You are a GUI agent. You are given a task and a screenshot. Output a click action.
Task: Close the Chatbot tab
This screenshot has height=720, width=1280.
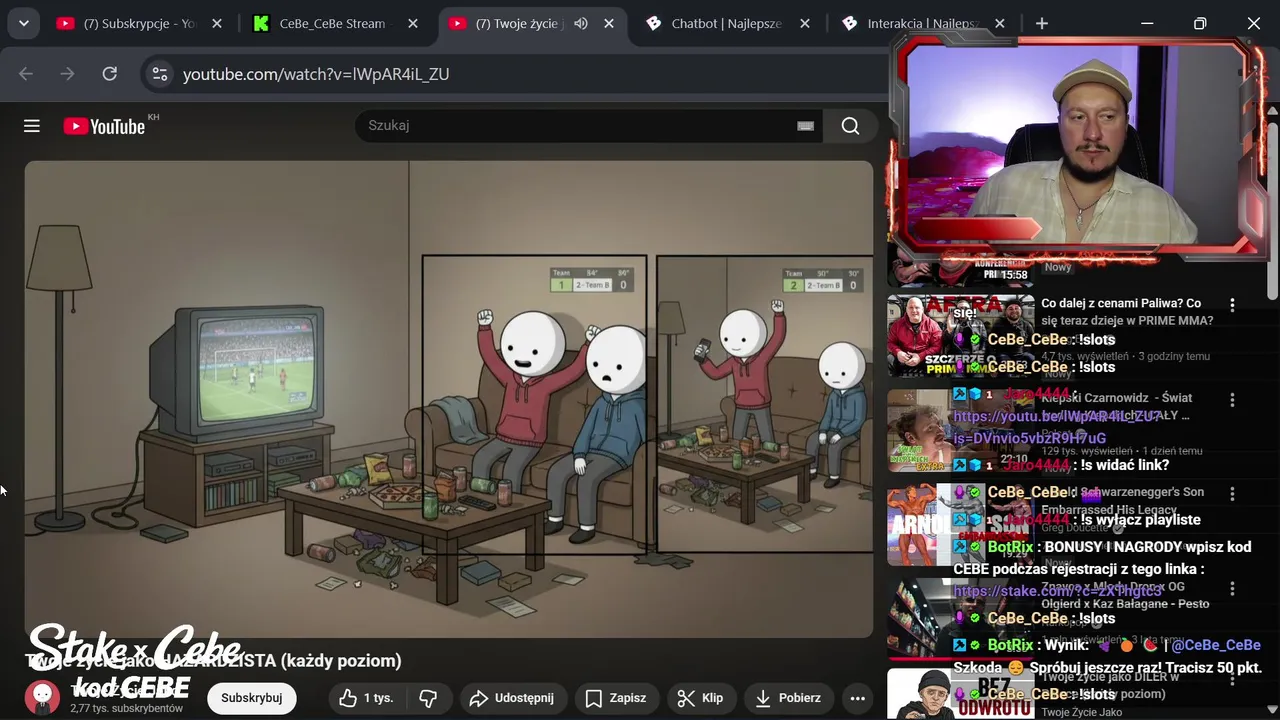[805, 23]
